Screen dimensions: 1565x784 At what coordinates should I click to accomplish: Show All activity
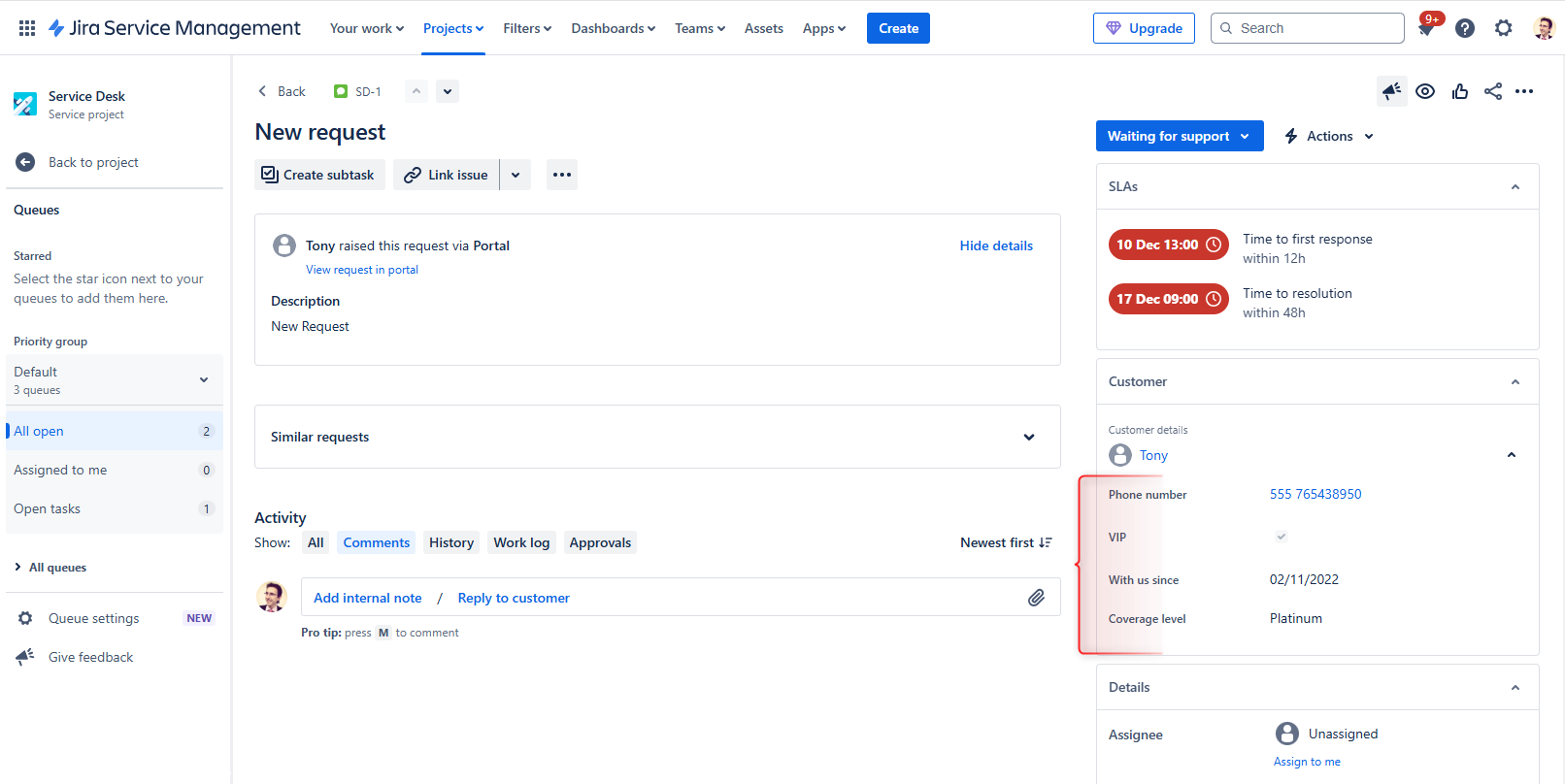[316, 542]
